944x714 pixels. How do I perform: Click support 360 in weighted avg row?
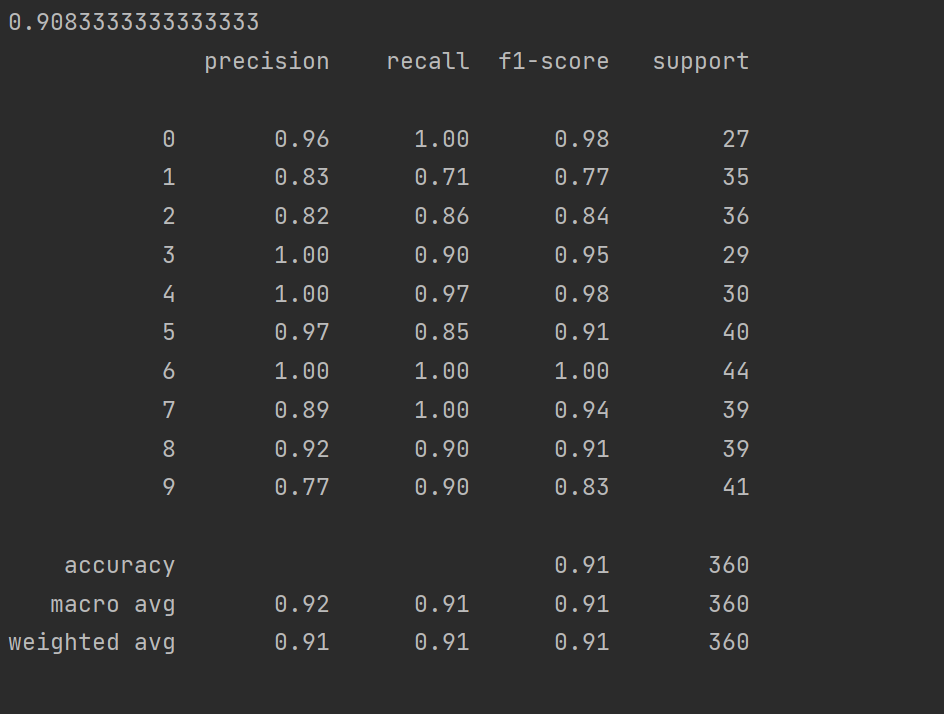[728, 642]
